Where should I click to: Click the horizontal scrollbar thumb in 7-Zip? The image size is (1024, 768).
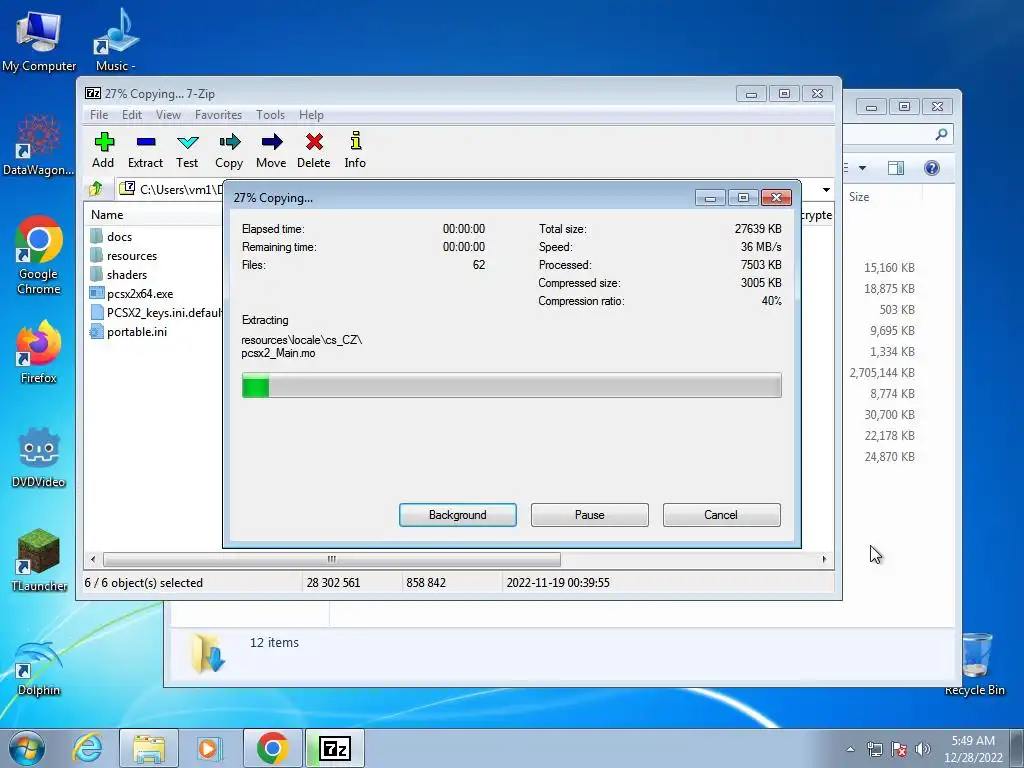coord(332,560)
